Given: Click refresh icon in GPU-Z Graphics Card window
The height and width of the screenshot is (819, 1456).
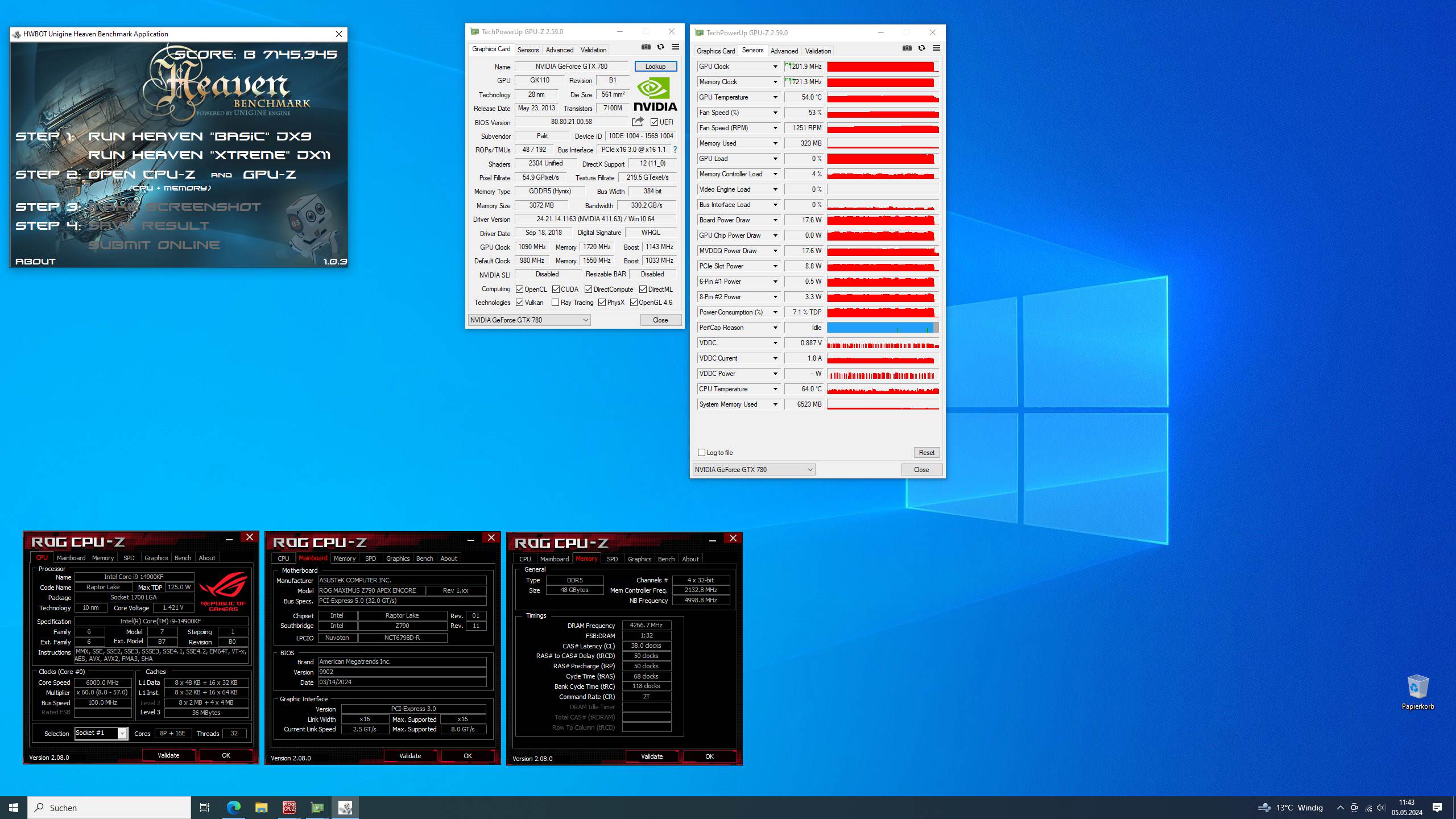Looking at the screenshot, I should click(x=660, y=47).
